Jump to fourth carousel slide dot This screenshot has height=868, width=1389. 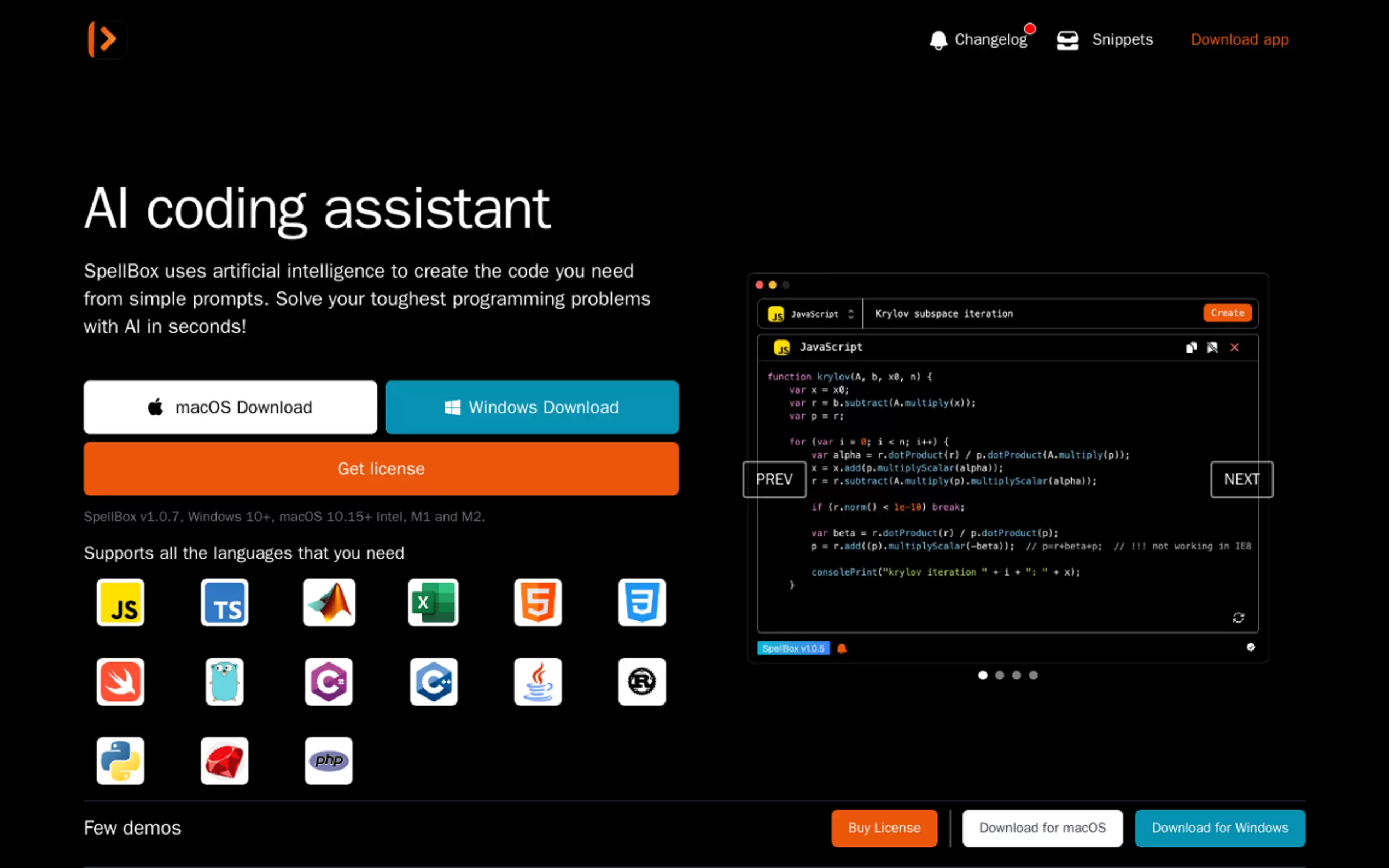coord(1033,675)
